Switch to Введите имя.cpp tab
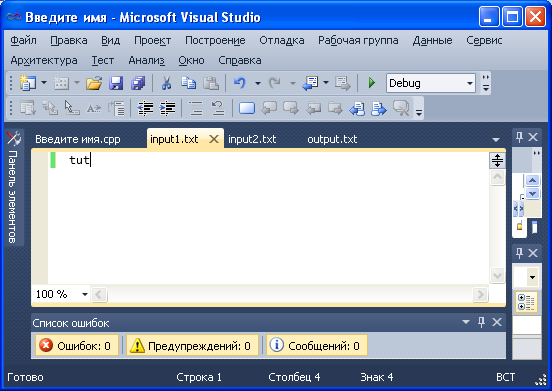Screen dimensions: 552x391 point(78,139)
